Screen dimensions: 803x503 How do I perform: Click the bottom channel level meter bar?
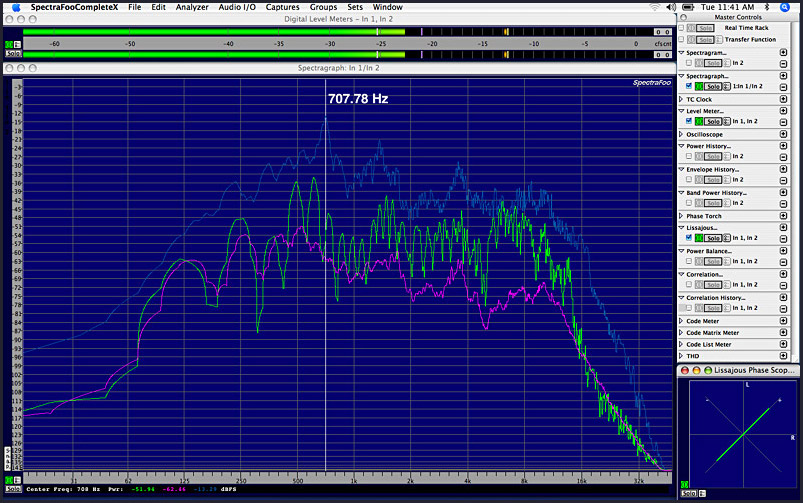pos(338,54)
